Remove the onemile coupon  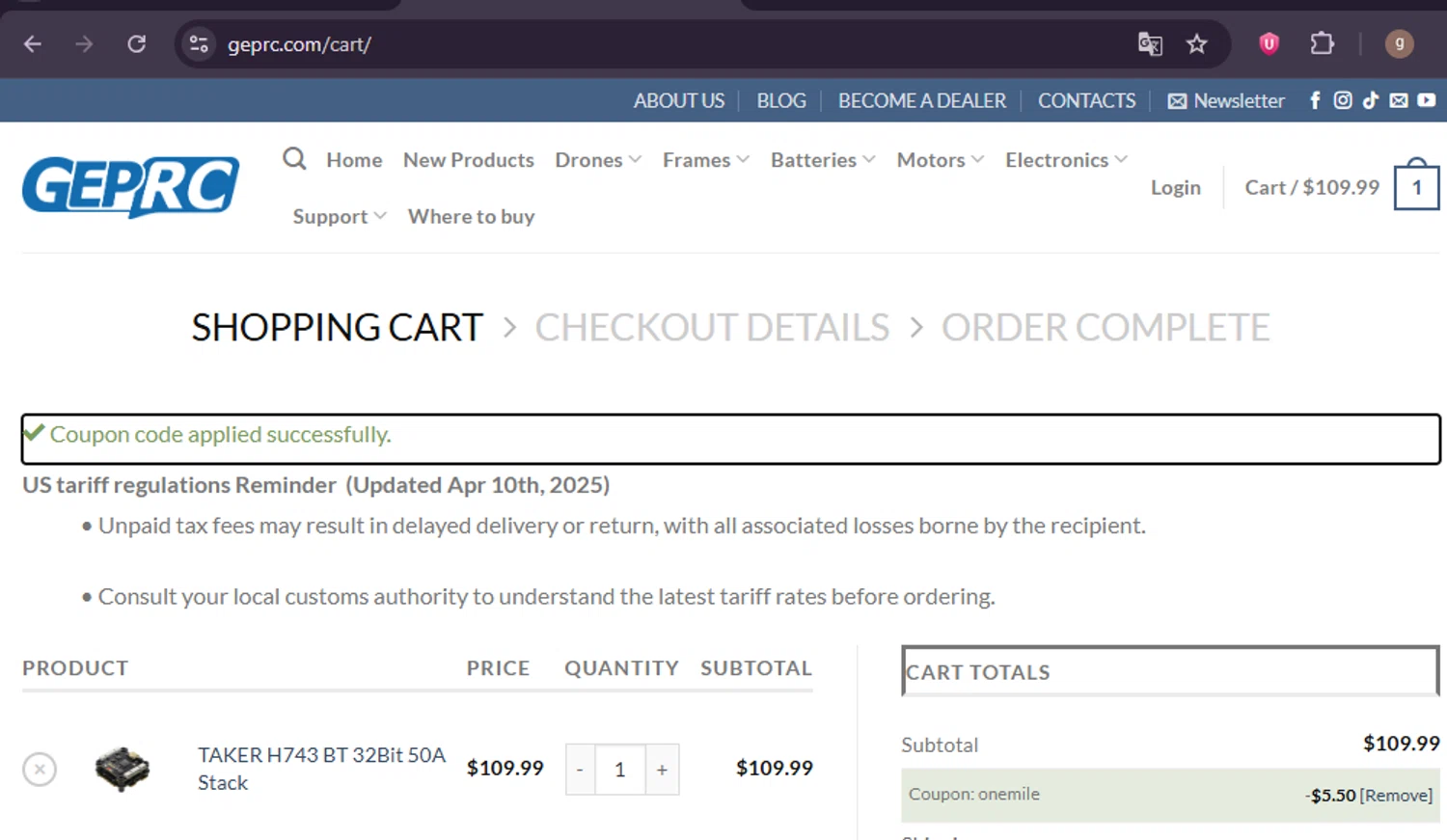point(1396,796)
